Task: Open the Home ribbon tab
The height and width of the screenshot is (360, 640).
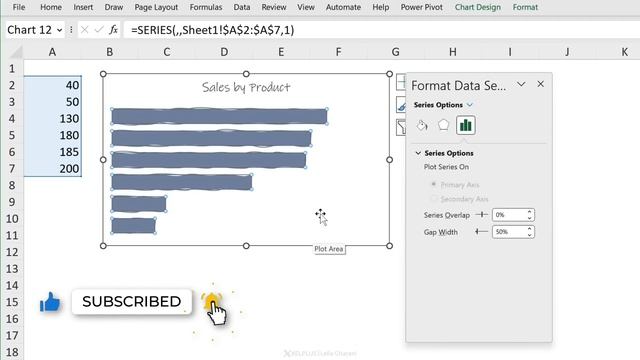Action: tap(51, 7)
